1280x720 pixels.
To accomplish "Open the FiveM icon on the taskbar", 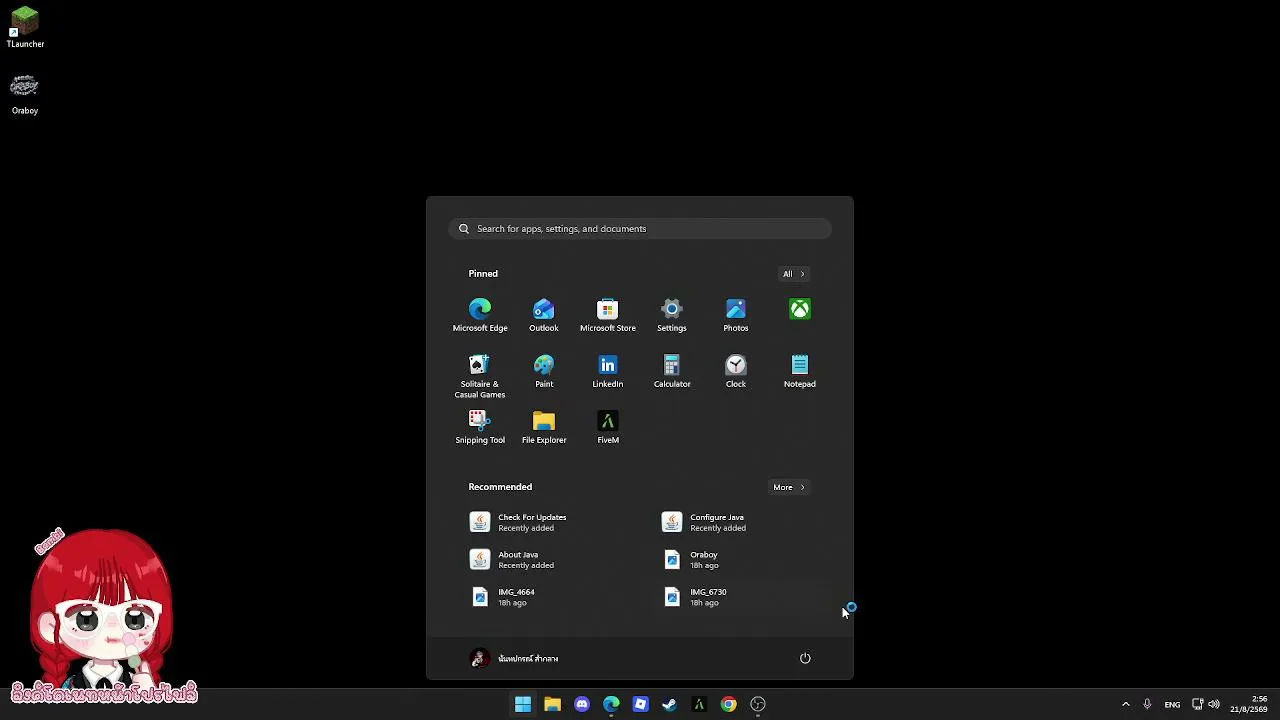I will (x=699, y=704).
